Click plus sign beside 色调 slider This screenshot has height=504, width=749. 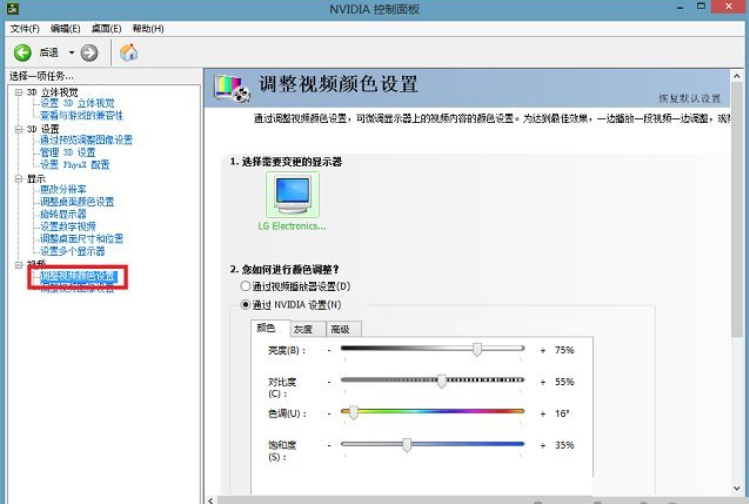[x=543, y=414]
